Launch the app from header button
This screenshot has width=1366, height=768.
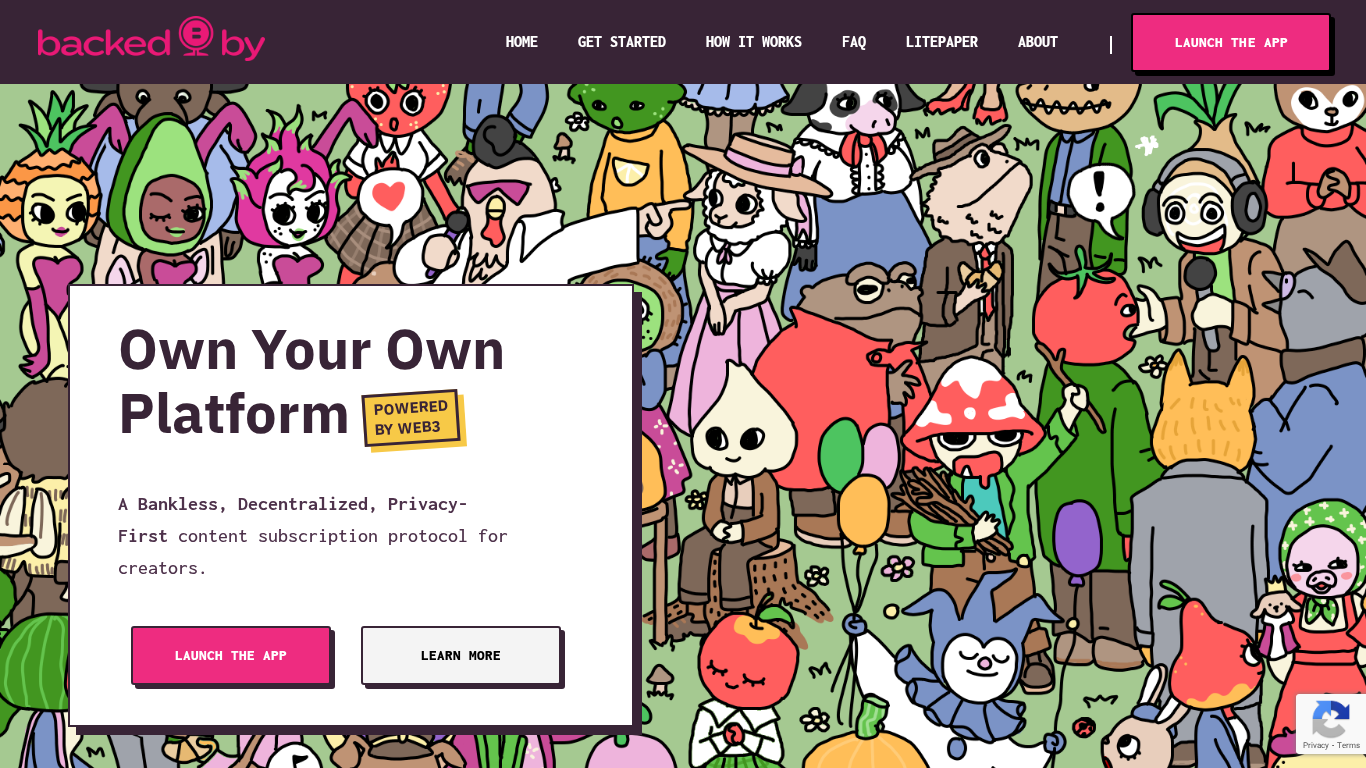tap(1231, 42)
